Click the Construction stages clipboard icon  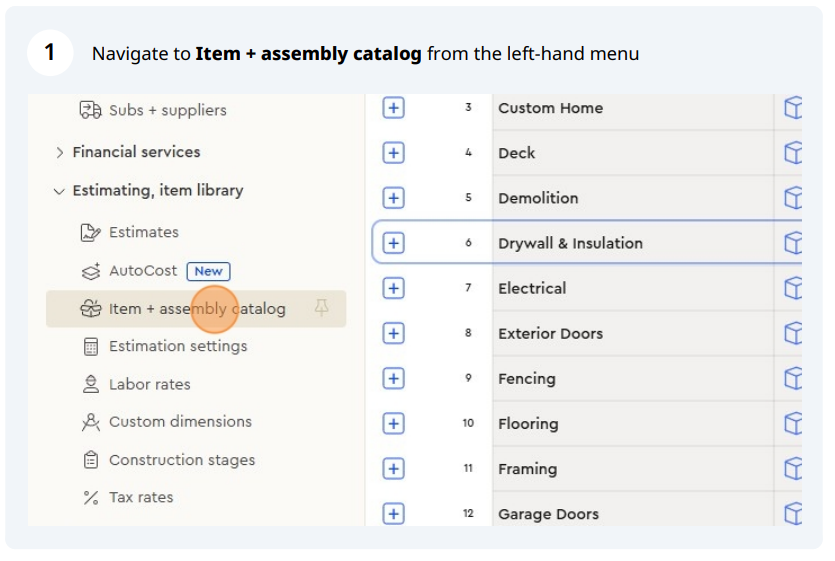[91, 460]
